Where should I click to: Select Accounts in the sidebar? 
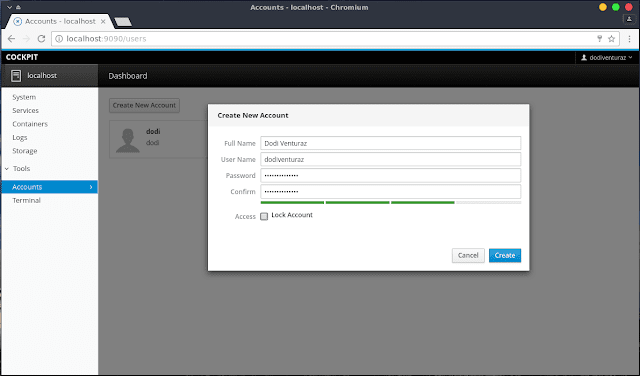(x=49, y=187)
